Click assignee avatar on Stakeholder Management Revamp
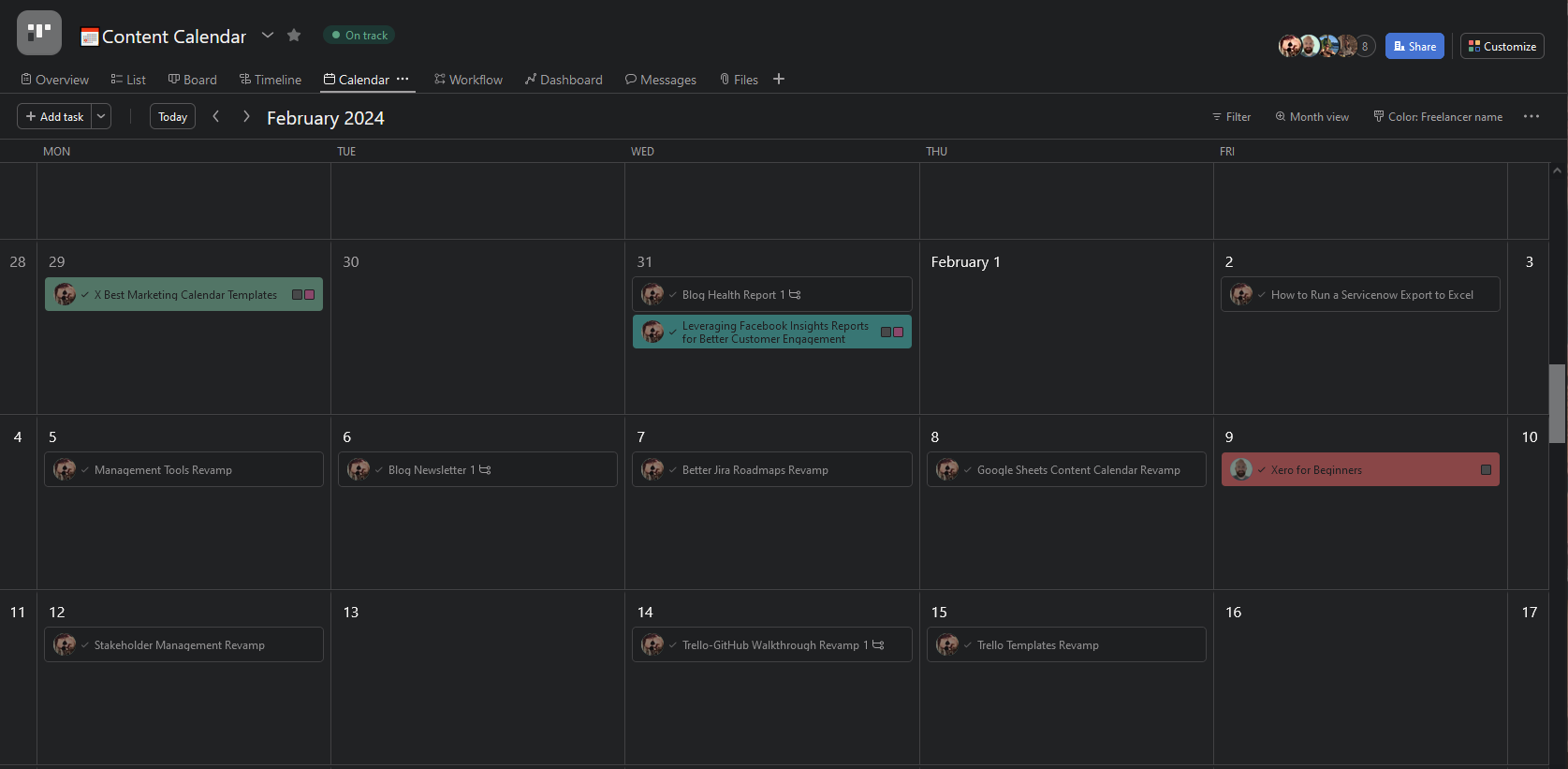Image resolution: width=1568 pixels, height=769 pixels. (x=65, y=644)
